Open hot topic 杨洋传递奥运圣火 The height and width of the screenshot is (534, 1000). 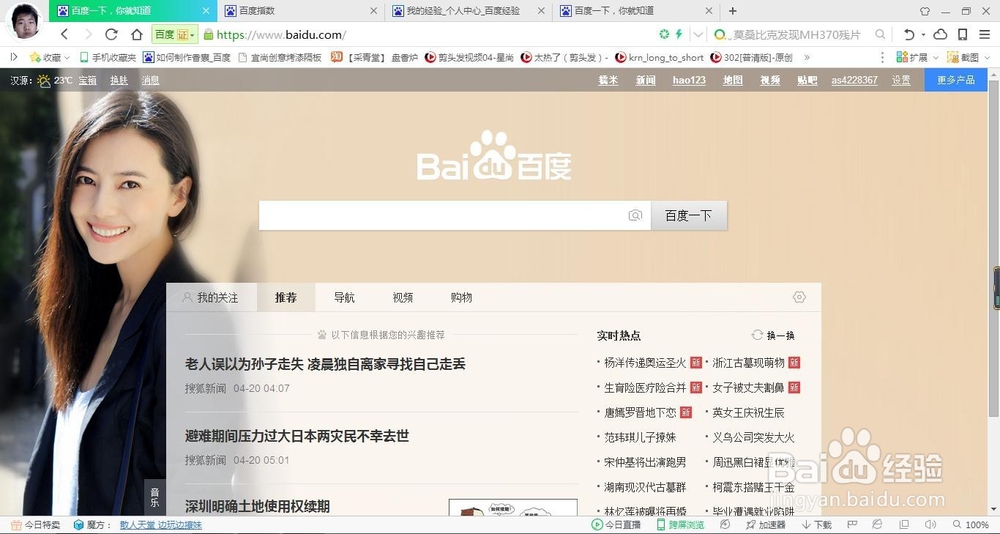(x=645, y=362)
